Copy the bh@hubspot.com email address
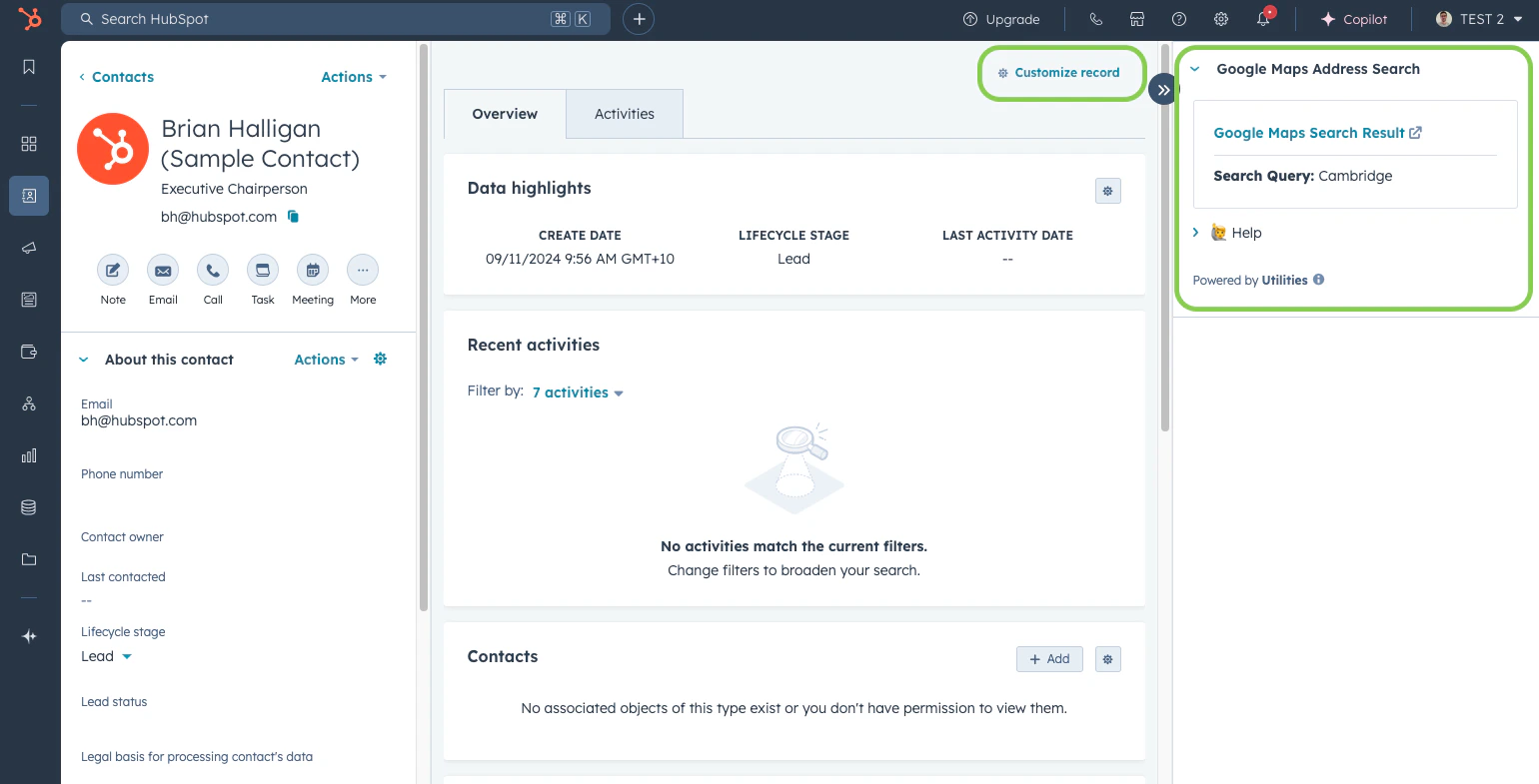The height and width of the screenshot is (784, 1539). (x=293, y=216)
